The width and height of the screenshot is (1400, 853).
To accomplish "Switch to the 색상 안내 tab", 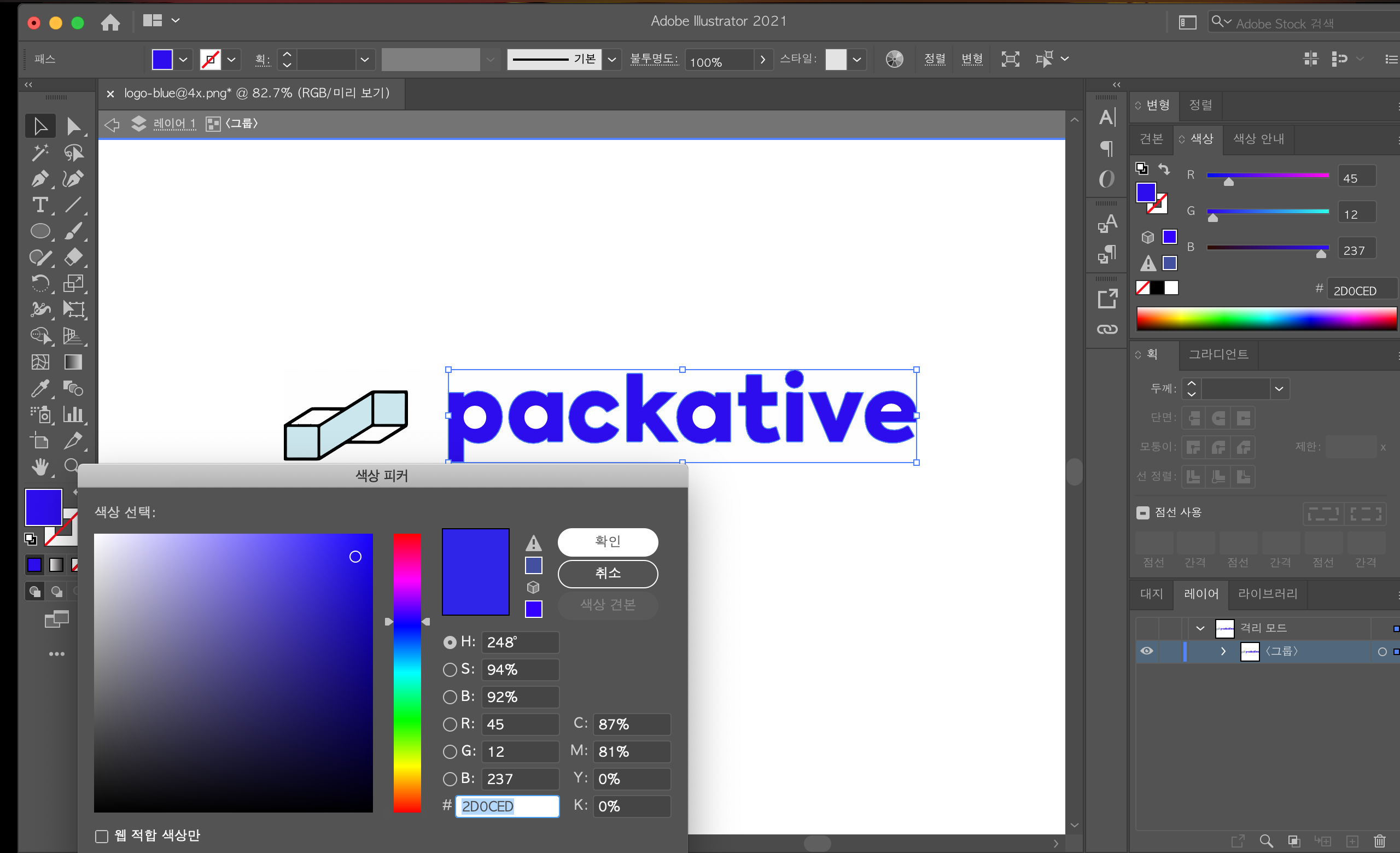I will click(x=1258, y=139).
